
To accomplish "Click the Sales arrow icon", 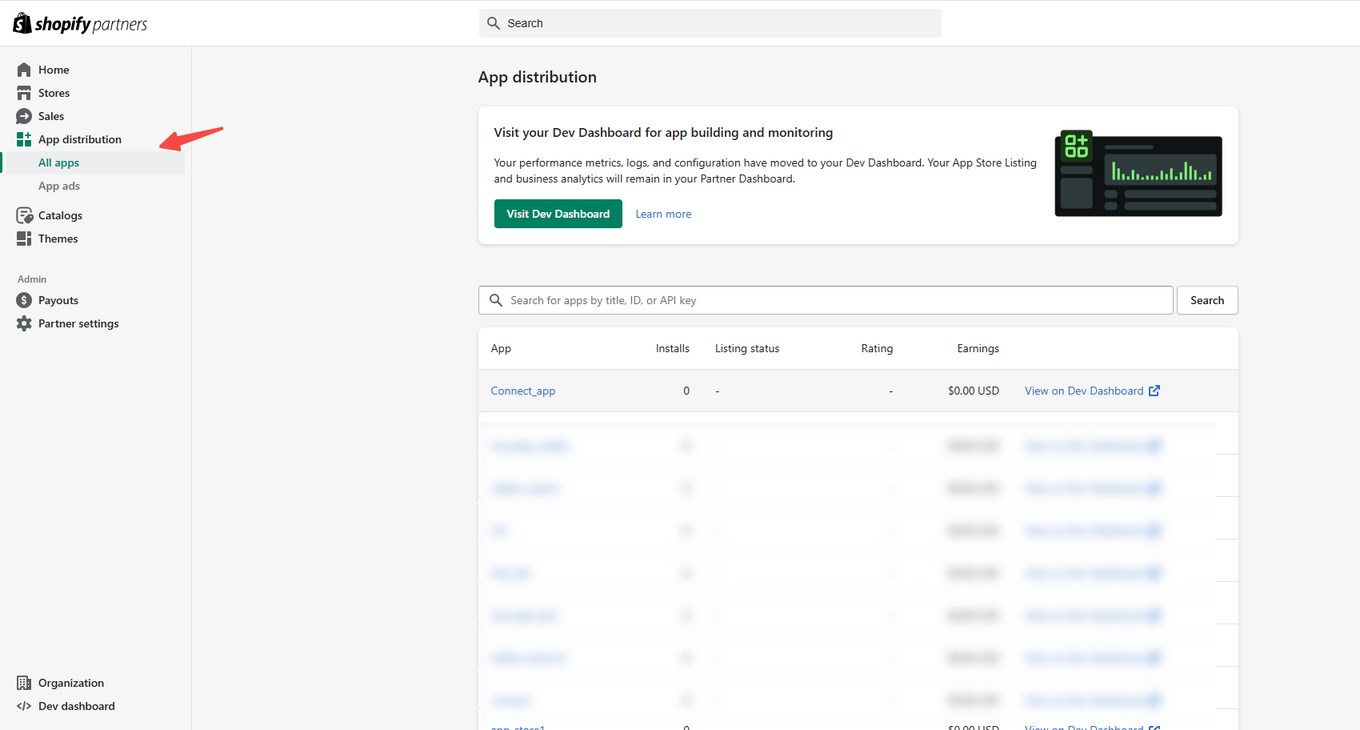I will coord(24,116).
